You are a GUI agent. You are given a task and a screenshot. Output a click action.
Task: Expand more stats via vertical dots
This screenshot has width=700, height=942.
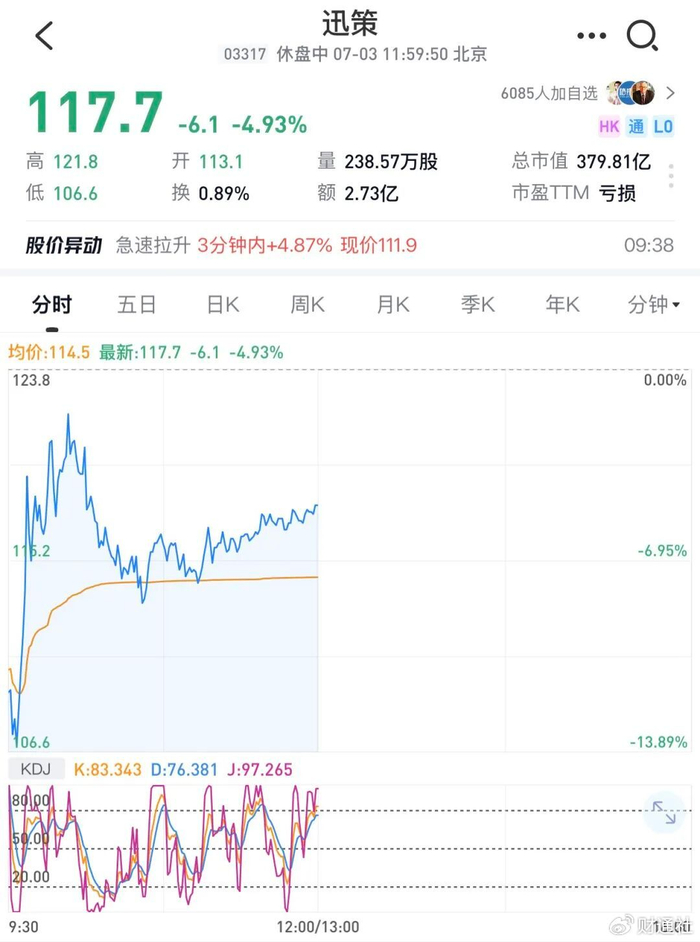point(671,176)
